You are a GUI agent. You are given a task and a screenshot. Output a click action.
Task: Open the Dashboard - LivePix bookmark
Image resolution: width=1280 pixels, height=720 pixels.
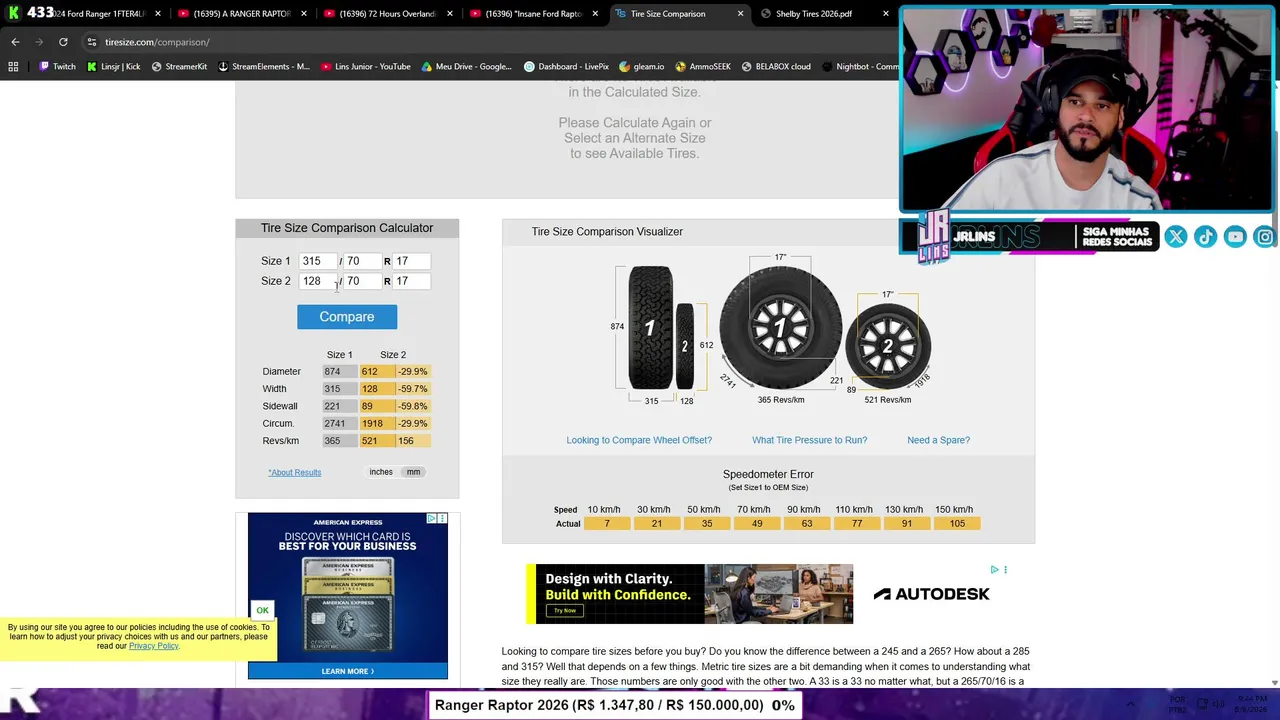point(566,67)
